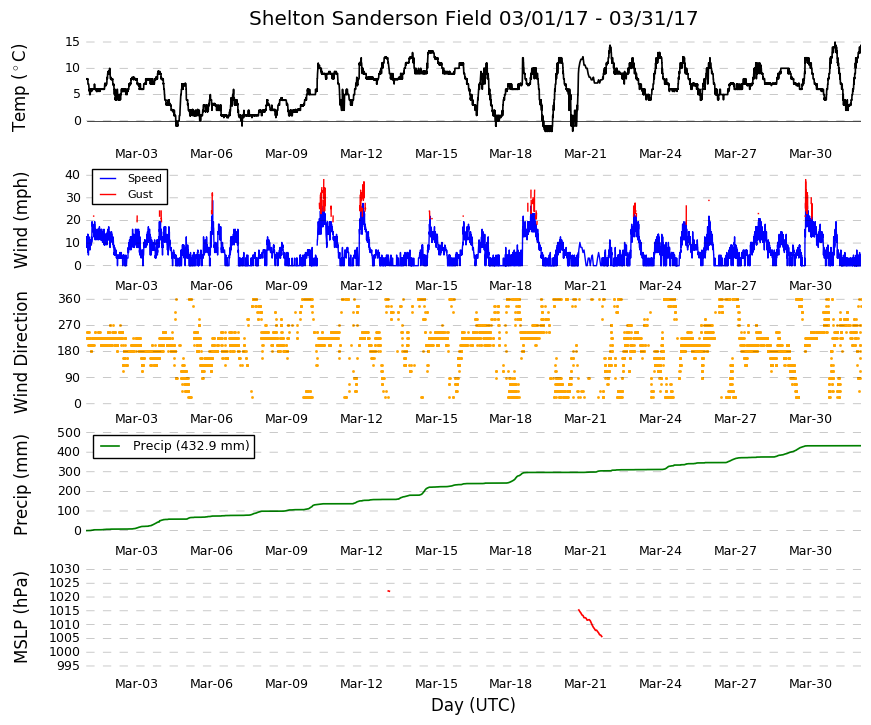The image size is (871, 725).
Task: Click the Wind Direction axis label
Action: [x=19, y=353]
